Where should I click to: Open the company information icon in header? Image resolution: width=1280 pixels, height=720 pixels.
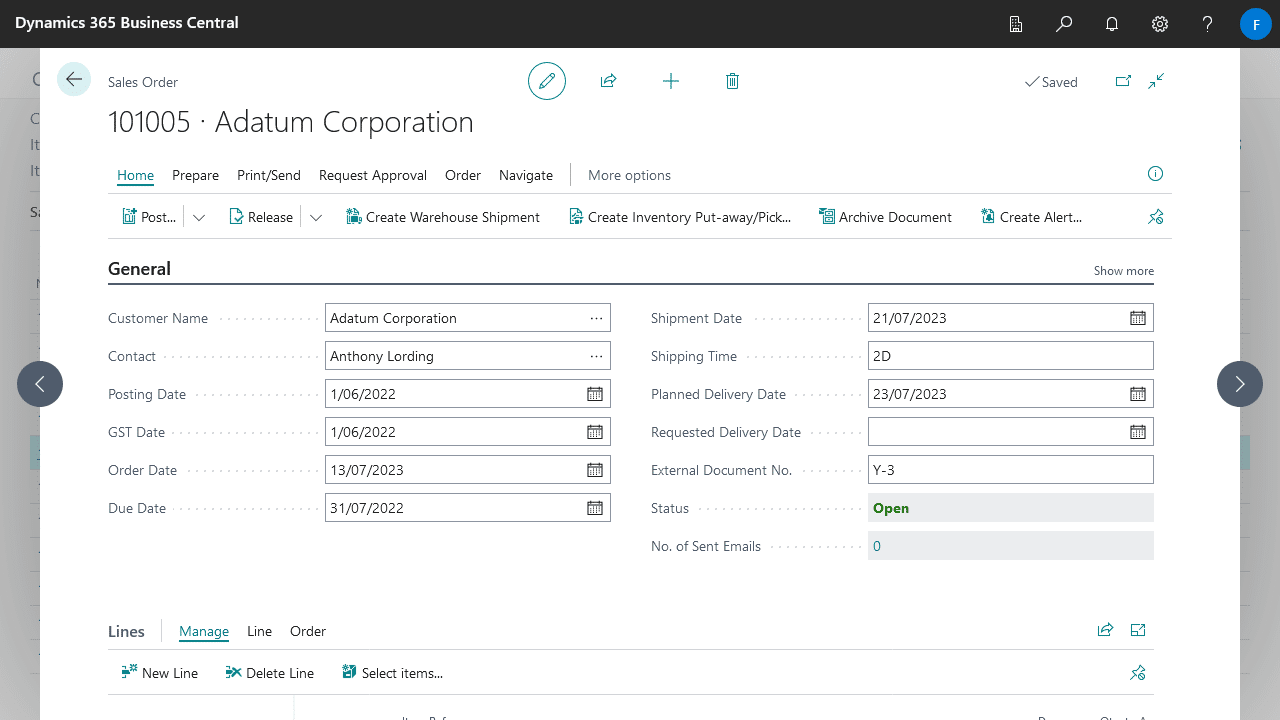pos(1016,23)
